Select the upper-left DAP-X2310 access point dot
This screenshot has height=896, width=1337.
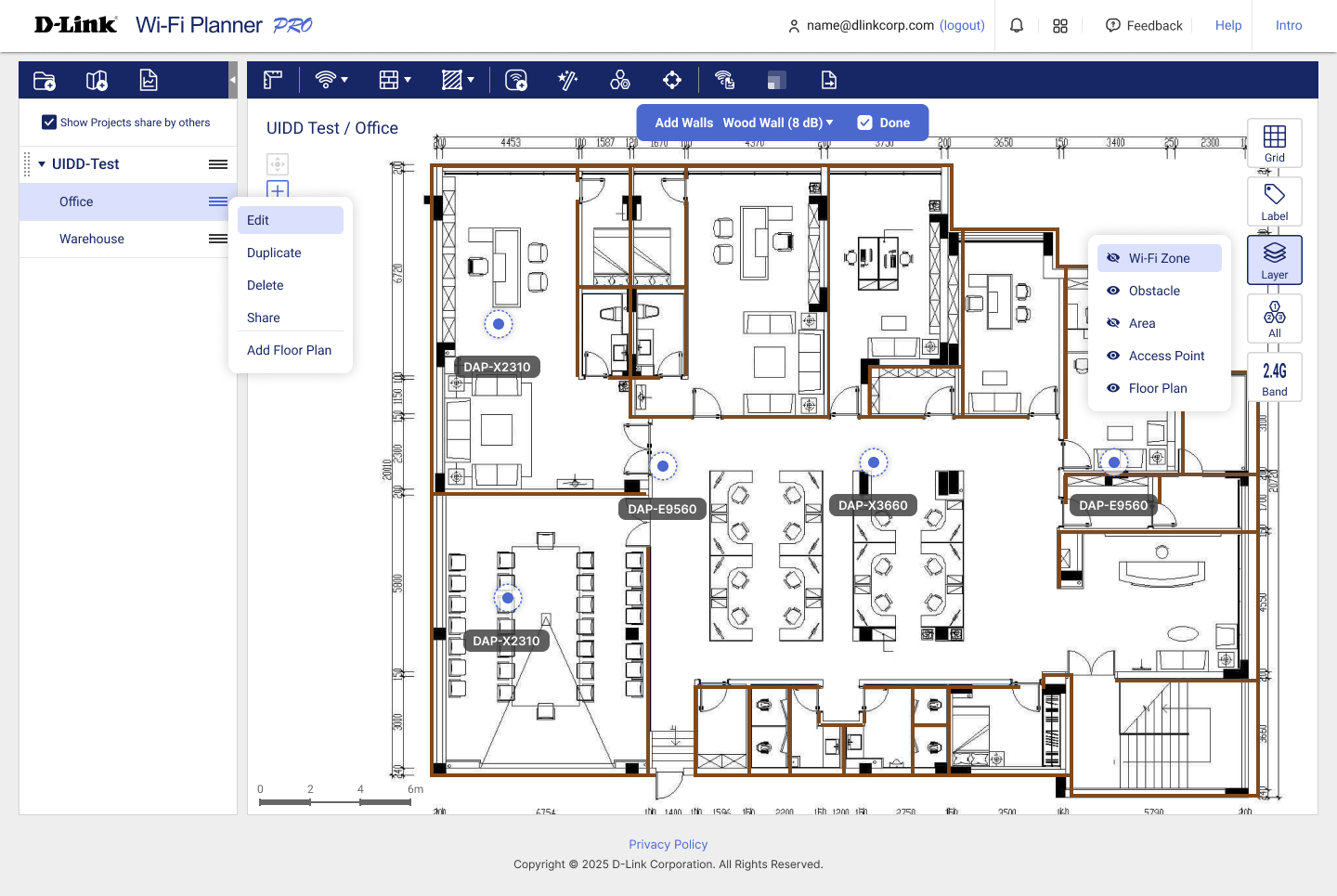[x=499, y=324]
